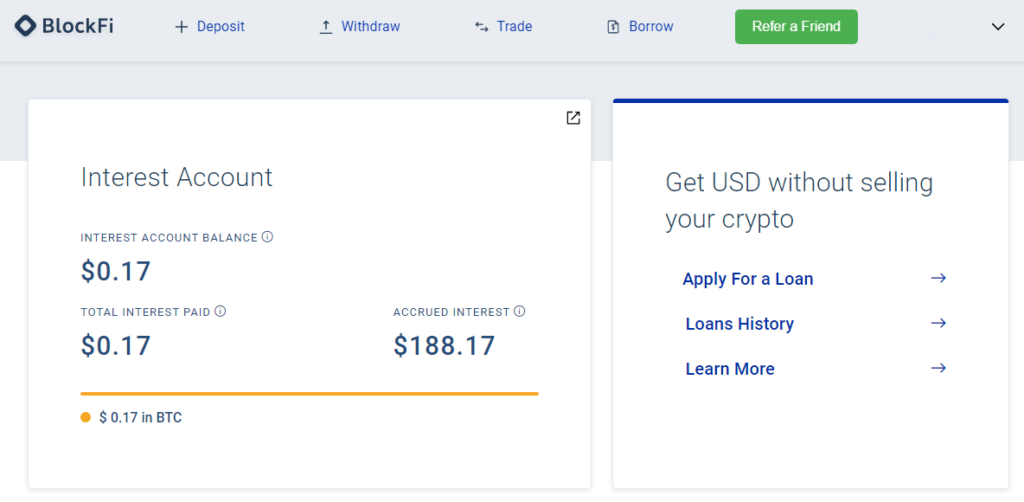This screenshot has width=1024, height=502.
Task: Show info for Interest Account Balance
Action: pyautogui.click(x=267, y=237)
